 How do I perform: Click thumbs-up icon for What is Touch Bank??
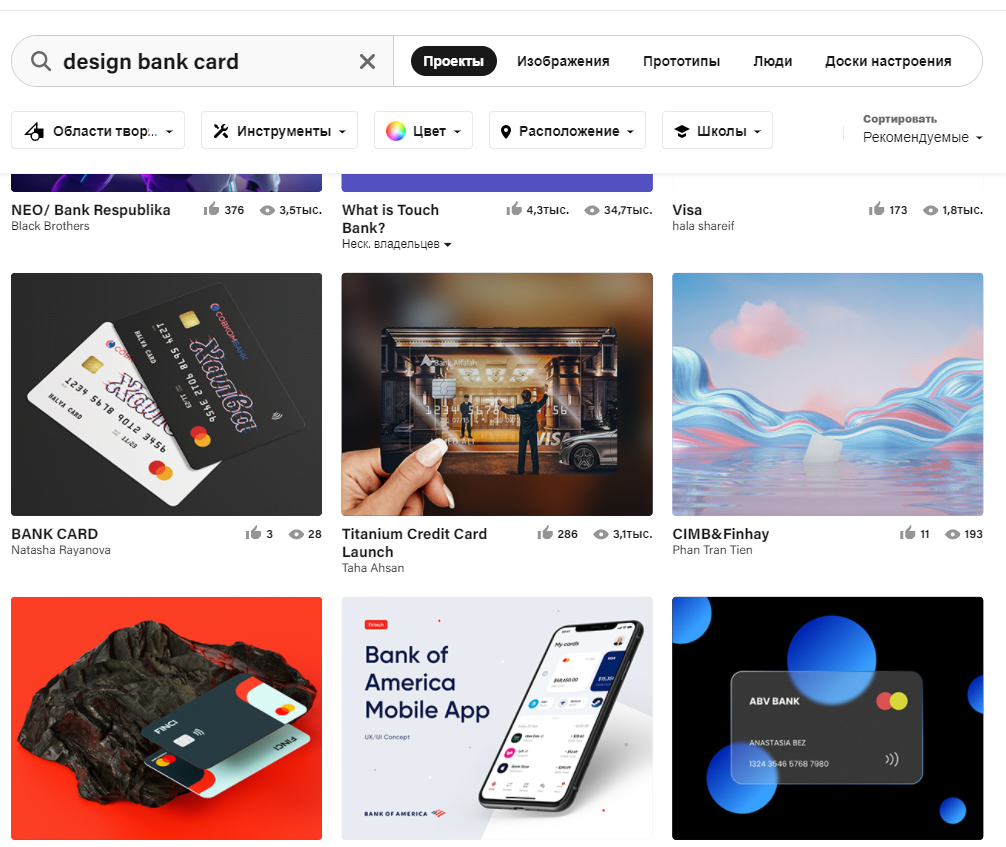pos(514,209)
